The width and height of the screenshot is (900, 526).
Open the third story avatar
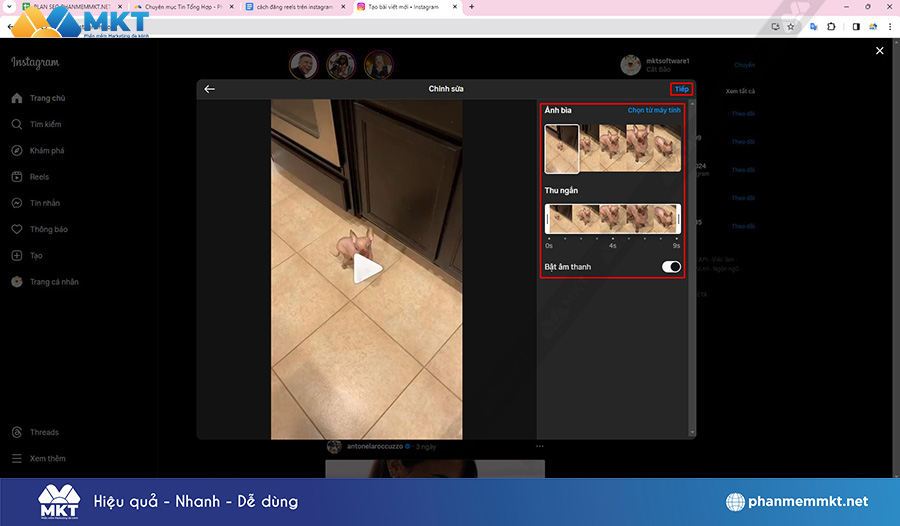tap(378, 65)
